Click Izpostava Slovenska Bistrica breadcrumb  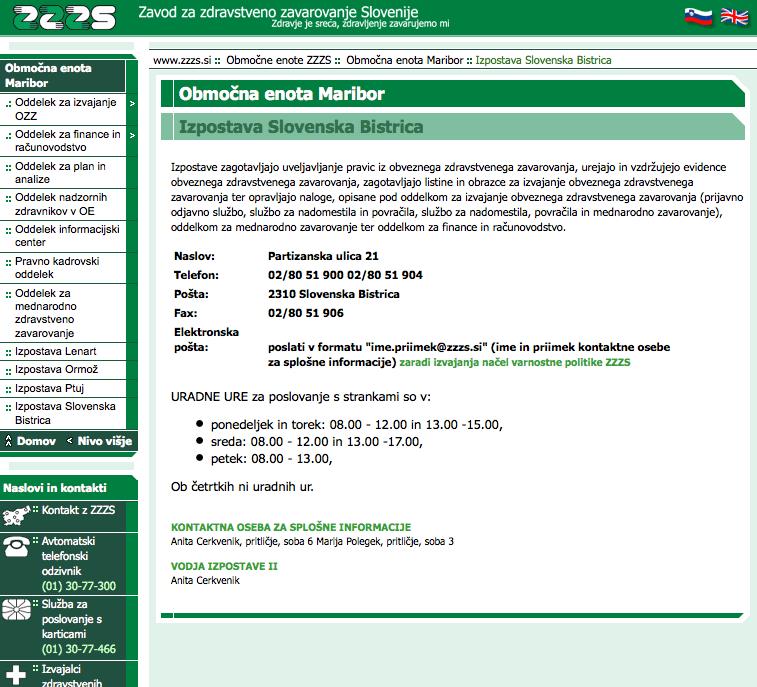543,60
